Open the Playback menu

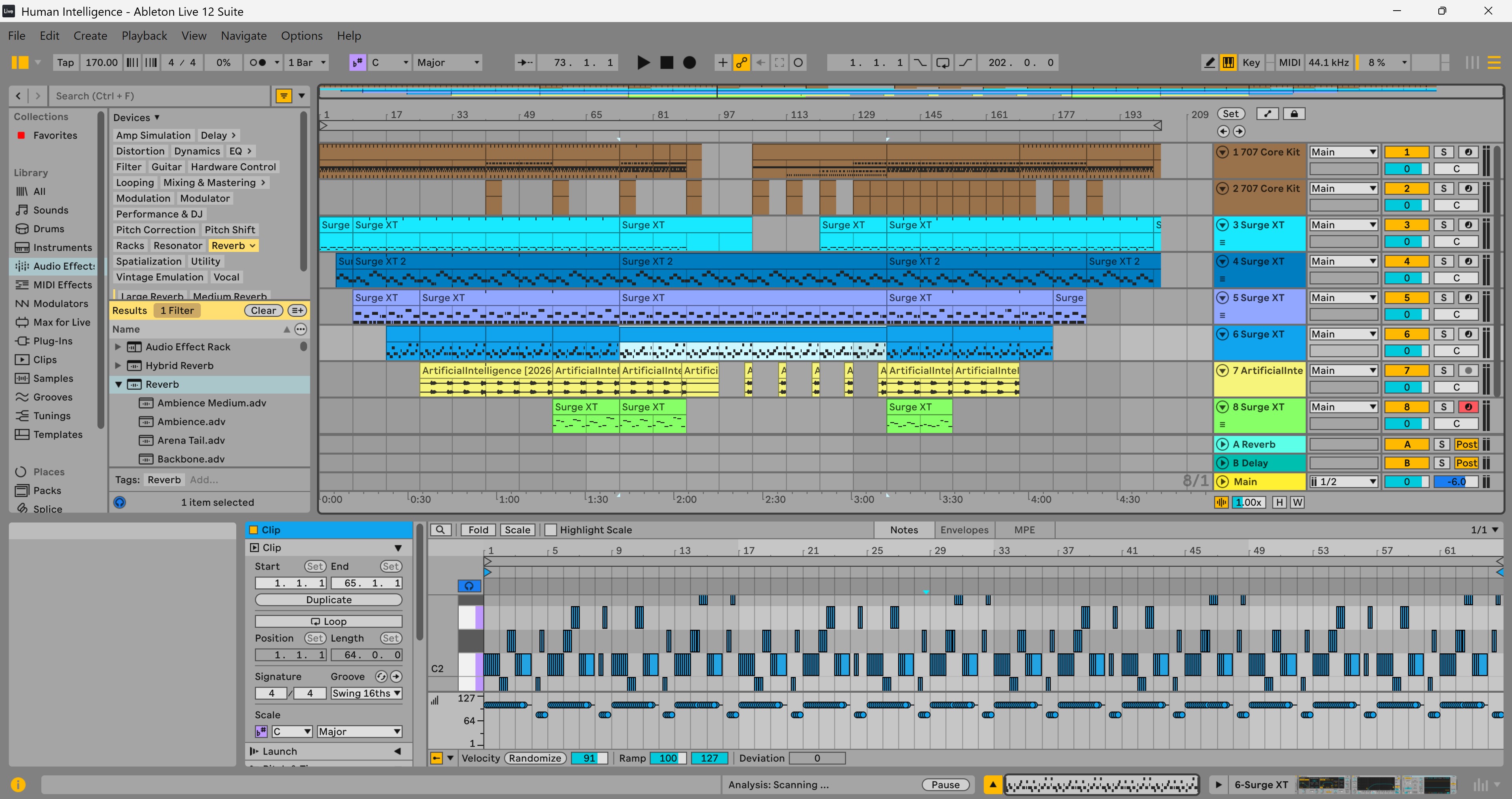(x=144, y=36)
